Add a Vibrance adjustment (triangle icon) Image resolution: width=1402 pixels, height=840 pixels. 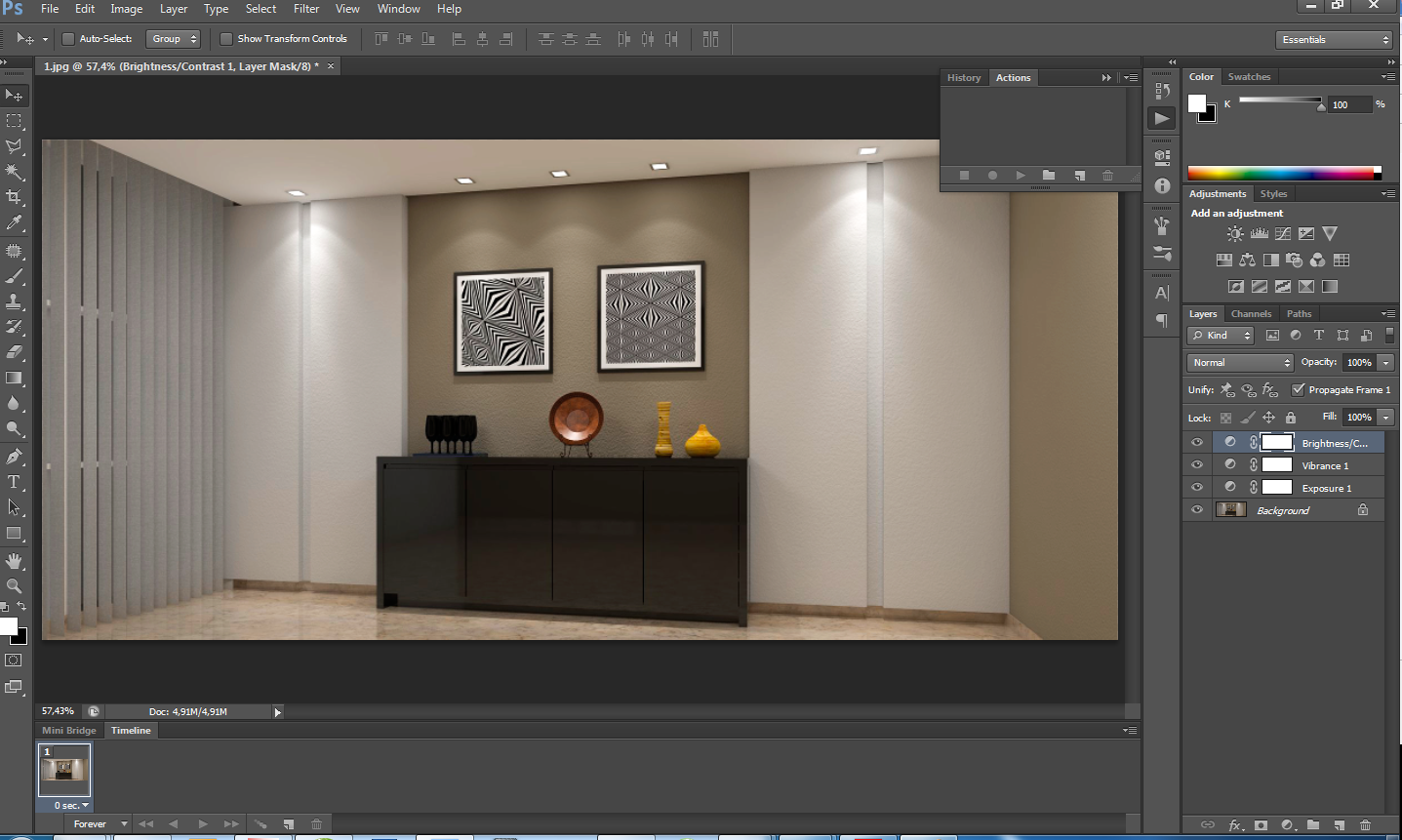pos(1330,234)
